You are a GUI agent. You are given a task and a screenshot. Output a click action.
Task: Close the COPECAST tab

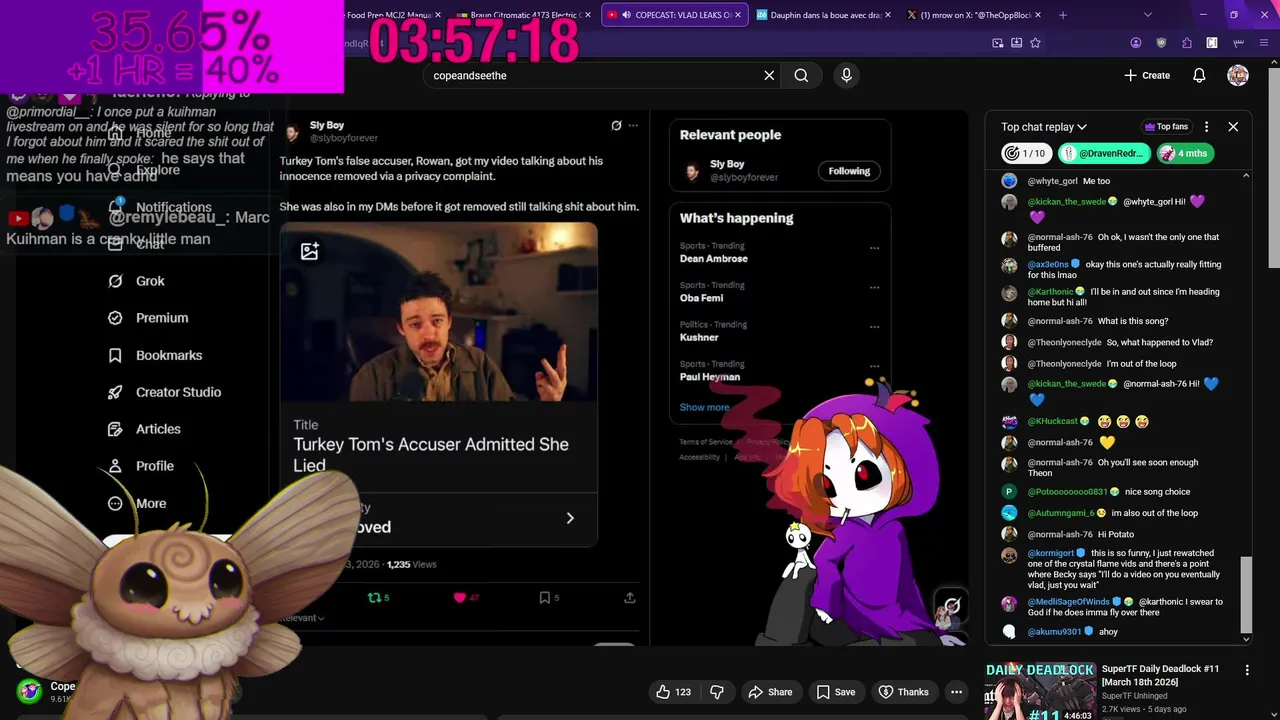pos(739,15)
